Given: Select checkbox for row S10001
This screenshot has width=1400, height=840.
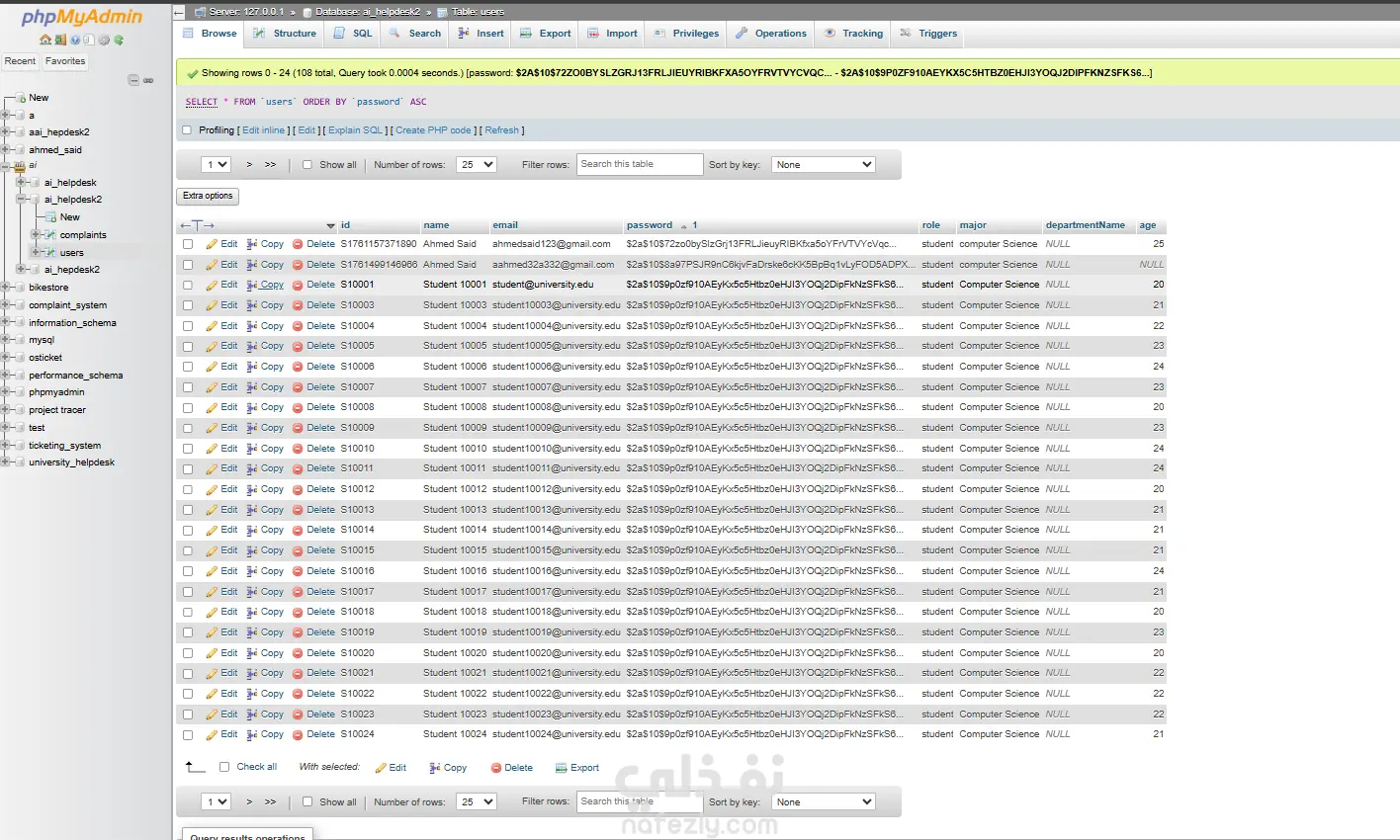Looking at the screenshot, I should pyautogui.click(x=188, y=285).
